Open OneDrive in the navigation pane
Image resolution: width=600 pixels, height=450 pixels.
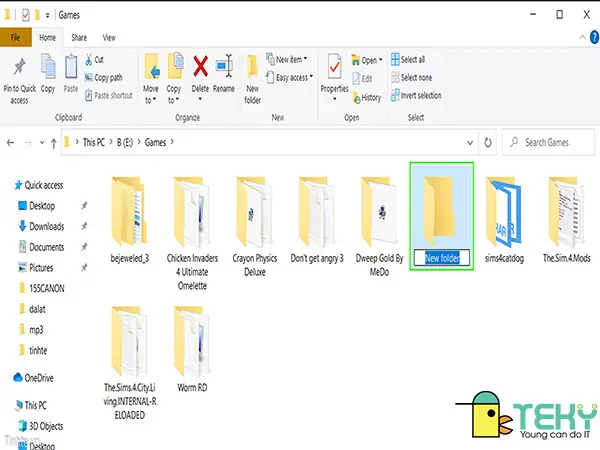tap(34, 378)
